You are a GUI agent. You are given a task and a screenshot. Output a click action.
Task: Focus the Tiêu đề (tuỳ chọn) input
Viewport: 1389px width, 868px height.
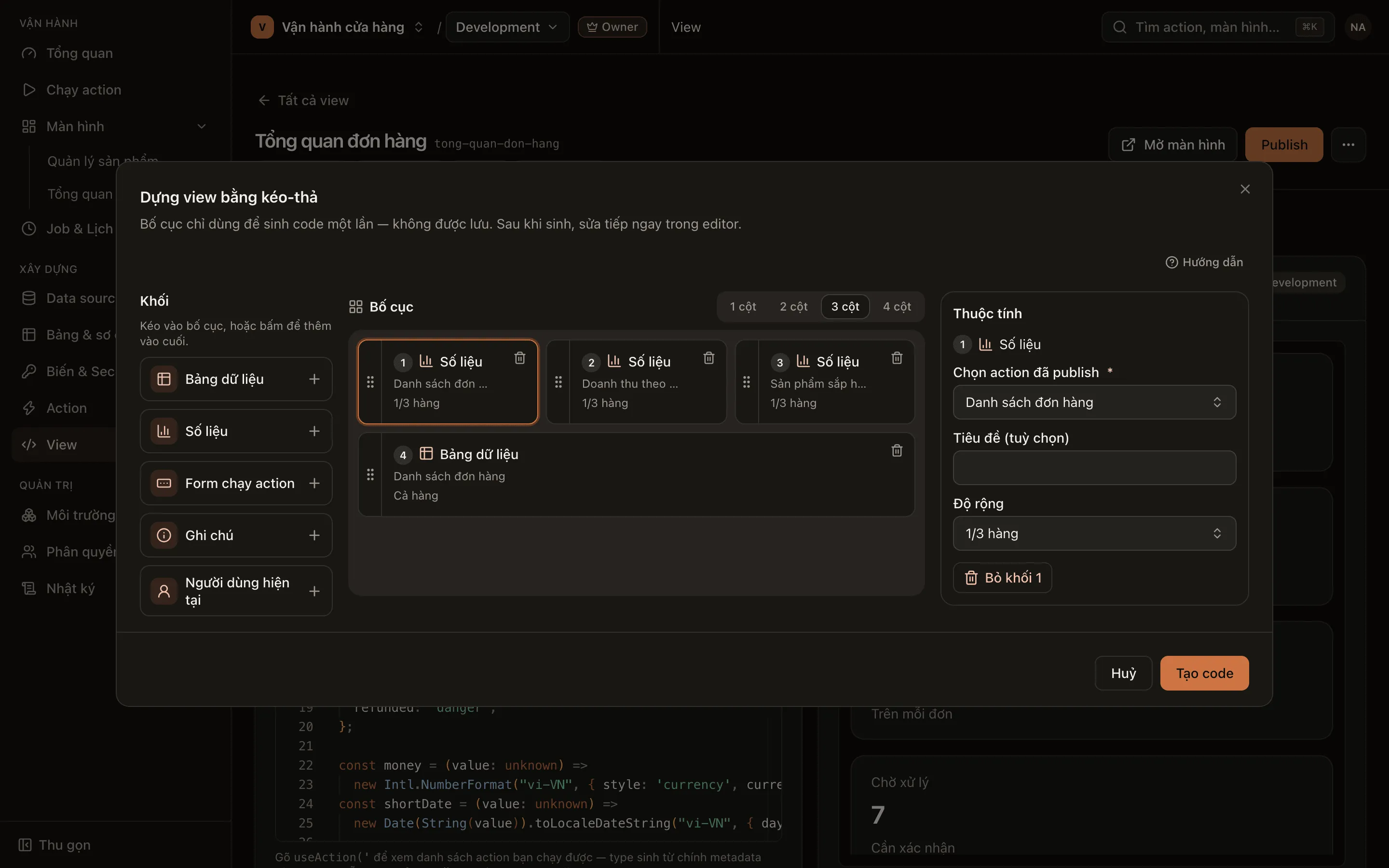1094,468
